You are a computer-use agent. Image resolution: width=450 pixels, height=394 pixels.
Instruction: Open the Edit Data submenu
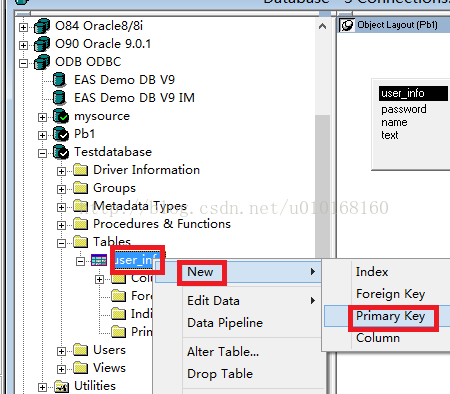click(x=238, y=301)
